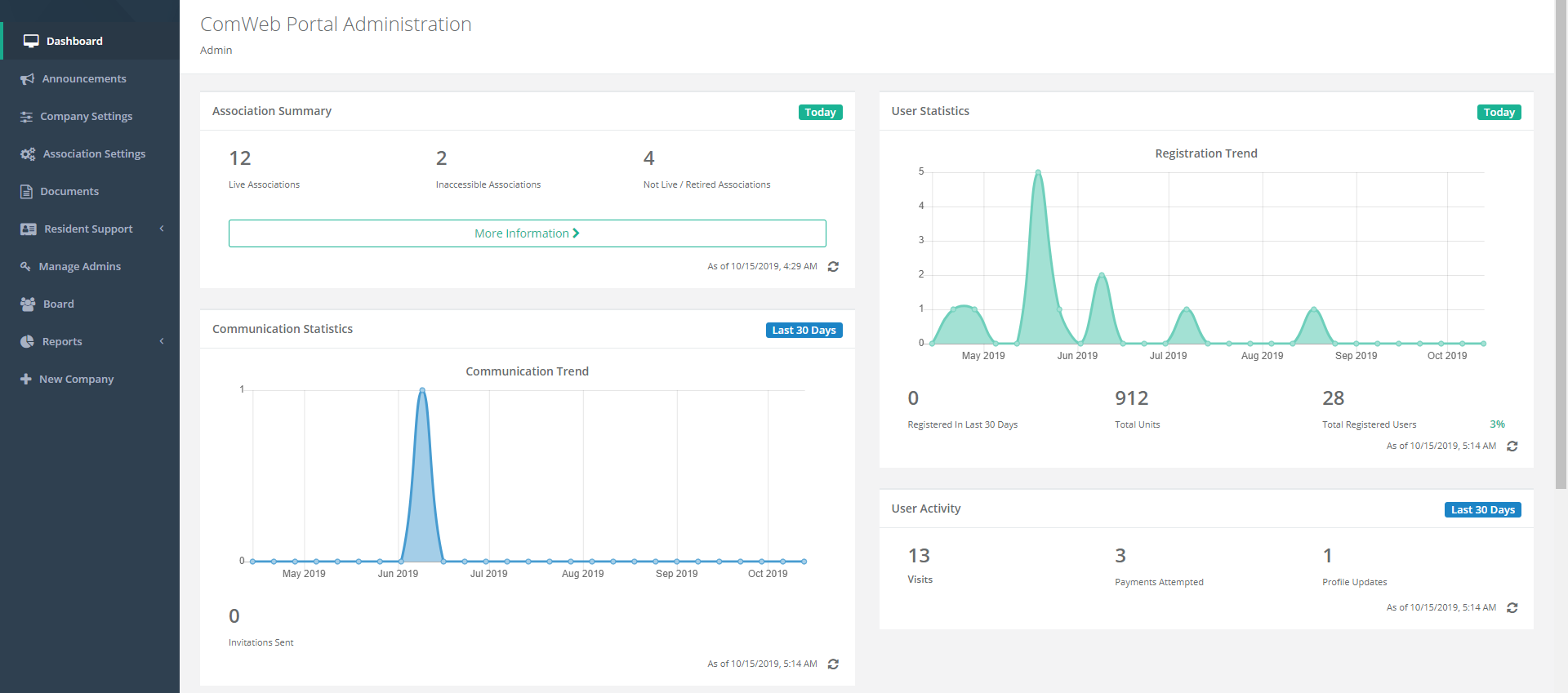This screenshot has width=1568, height=693.
Task: Refresh the User Activity panel
Action: pos(1512,608)
